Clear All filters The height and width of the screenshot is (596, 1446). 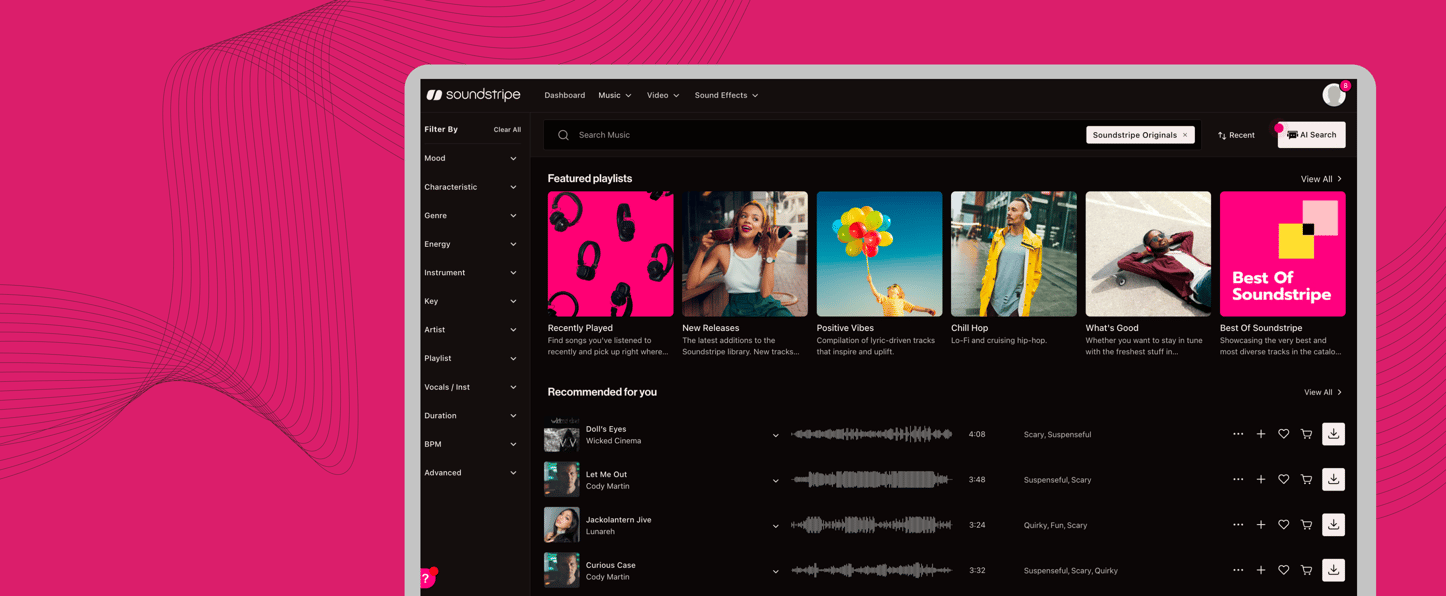click(507, 130)
